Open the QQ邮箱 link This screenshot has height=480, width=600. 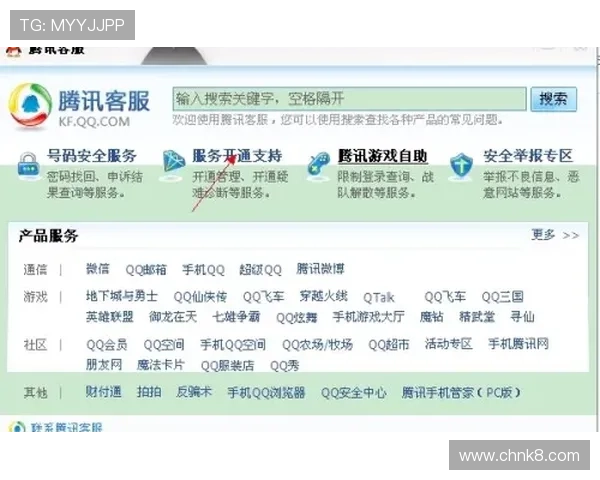146,269
